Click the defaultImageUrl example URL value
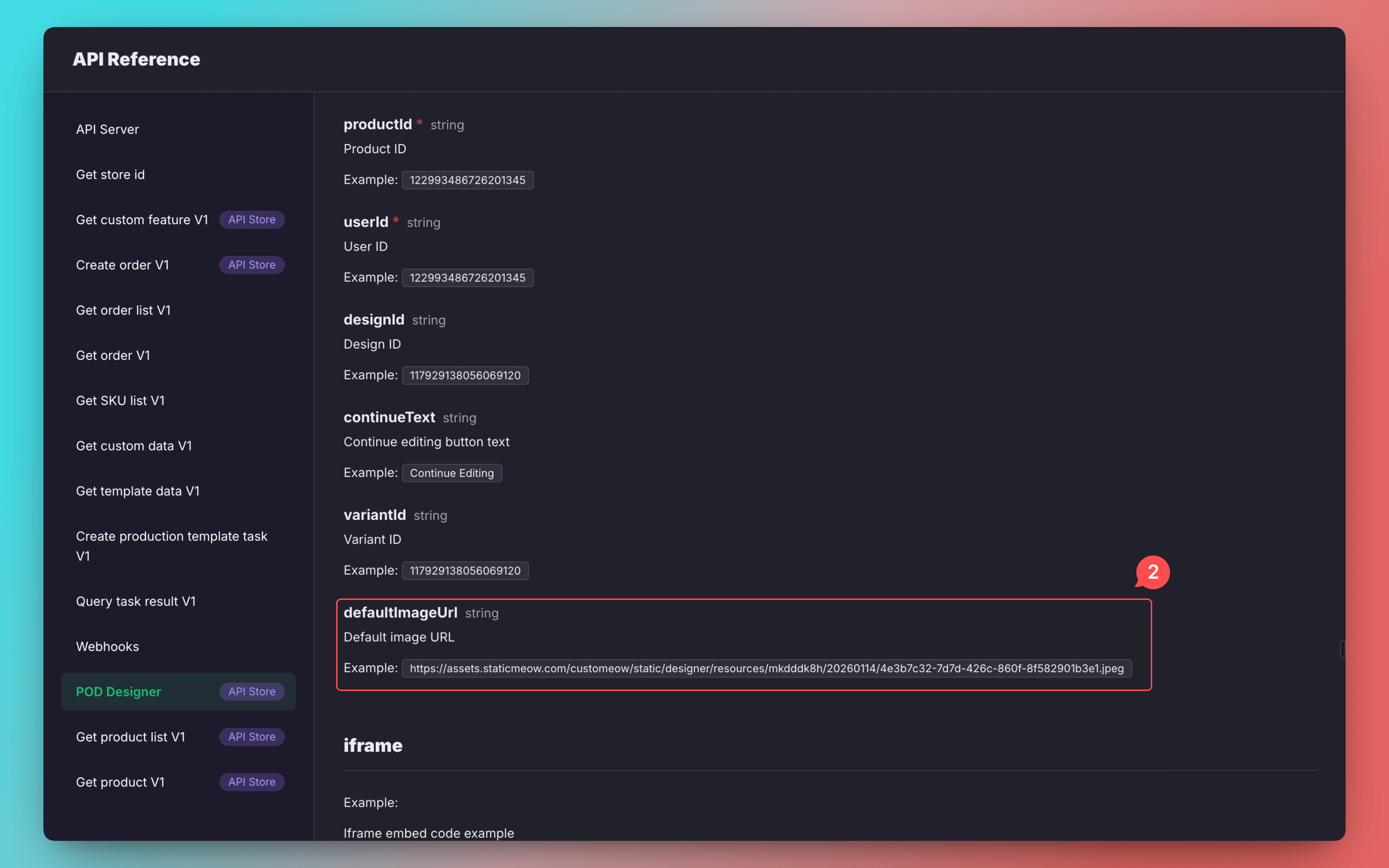The height and width of the screenshot is (868, 1389). coord(766,668)
